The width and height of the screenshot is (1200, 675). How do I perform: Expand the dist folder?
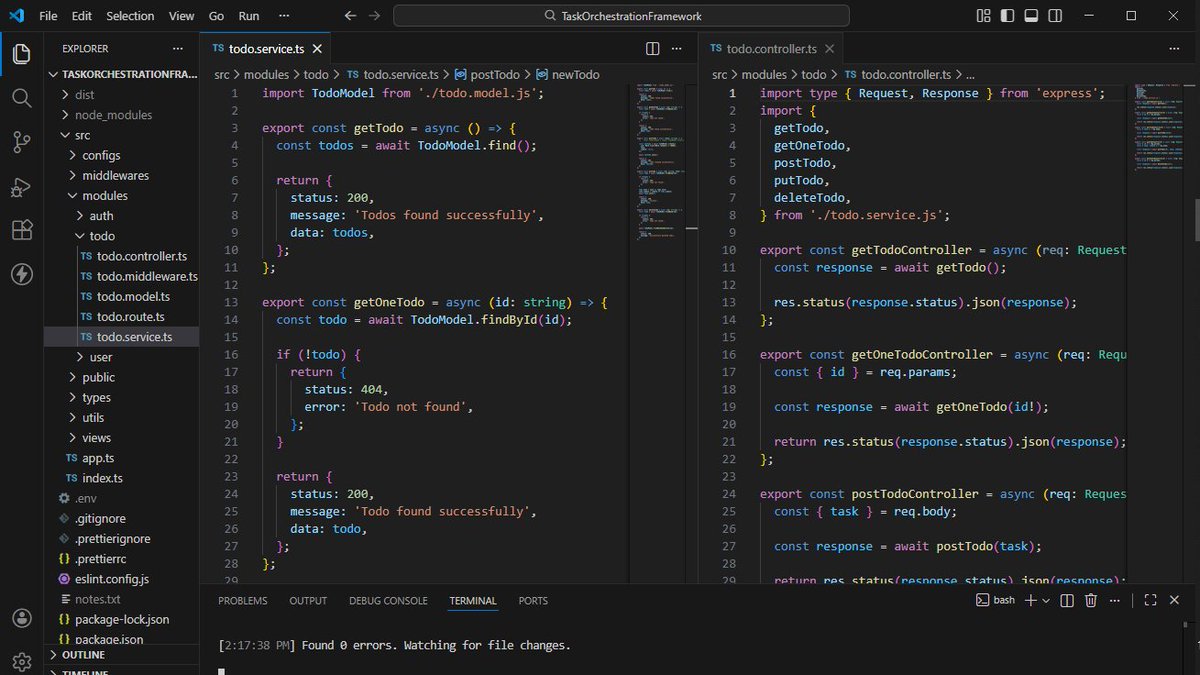[122, 94]
